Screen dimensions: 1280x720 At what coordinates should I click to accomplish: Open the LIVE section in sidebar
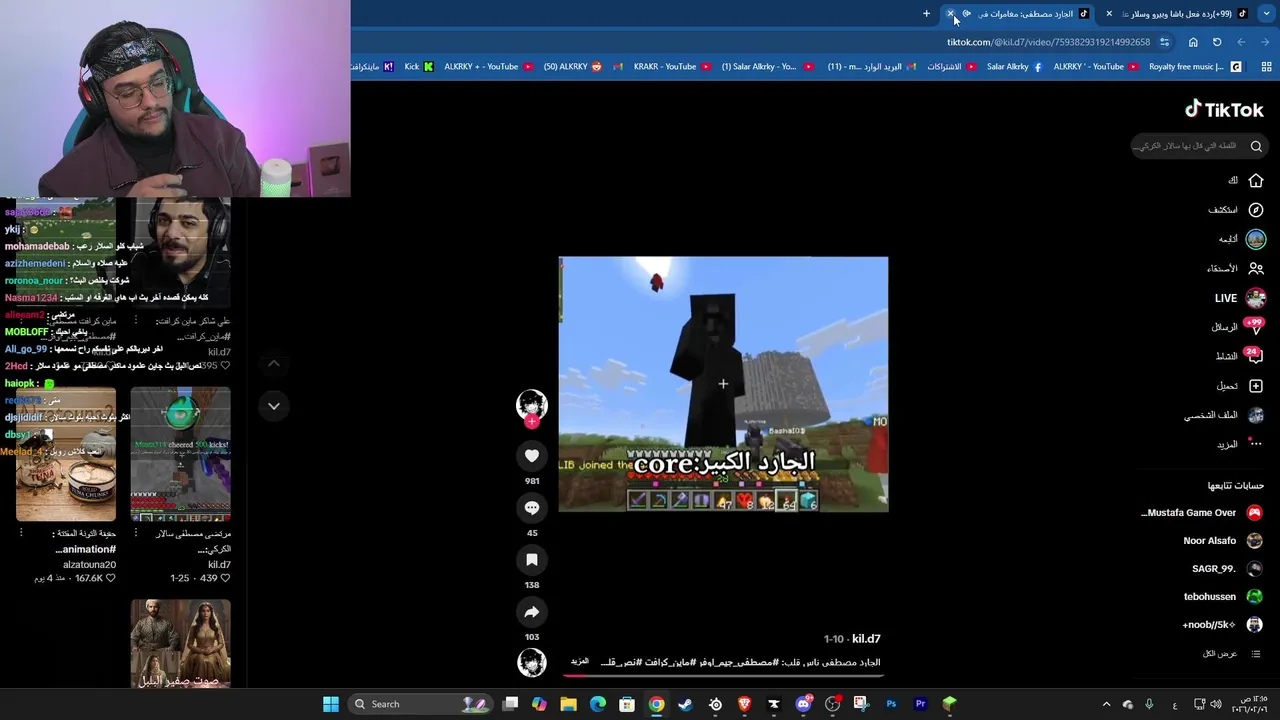[1239, 298]
